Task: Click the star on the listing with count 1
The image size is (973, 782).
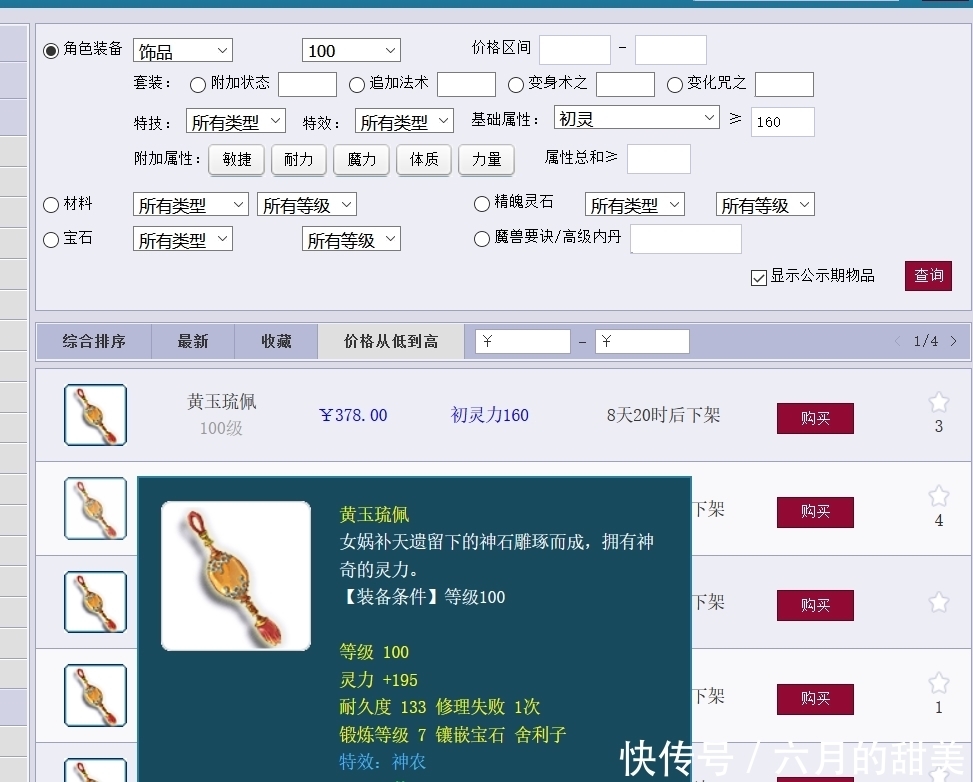Action: click(938, 683)
